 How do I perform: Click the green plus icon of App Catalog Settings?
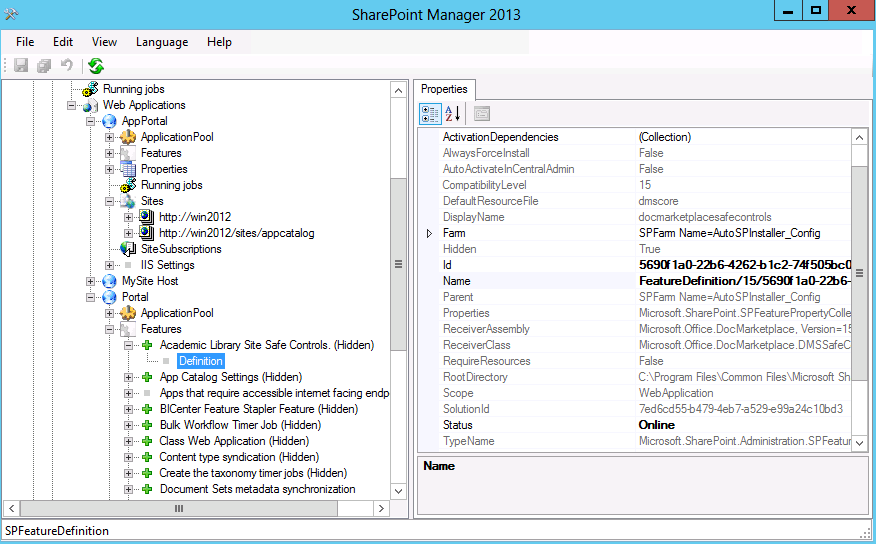(147, 378)
